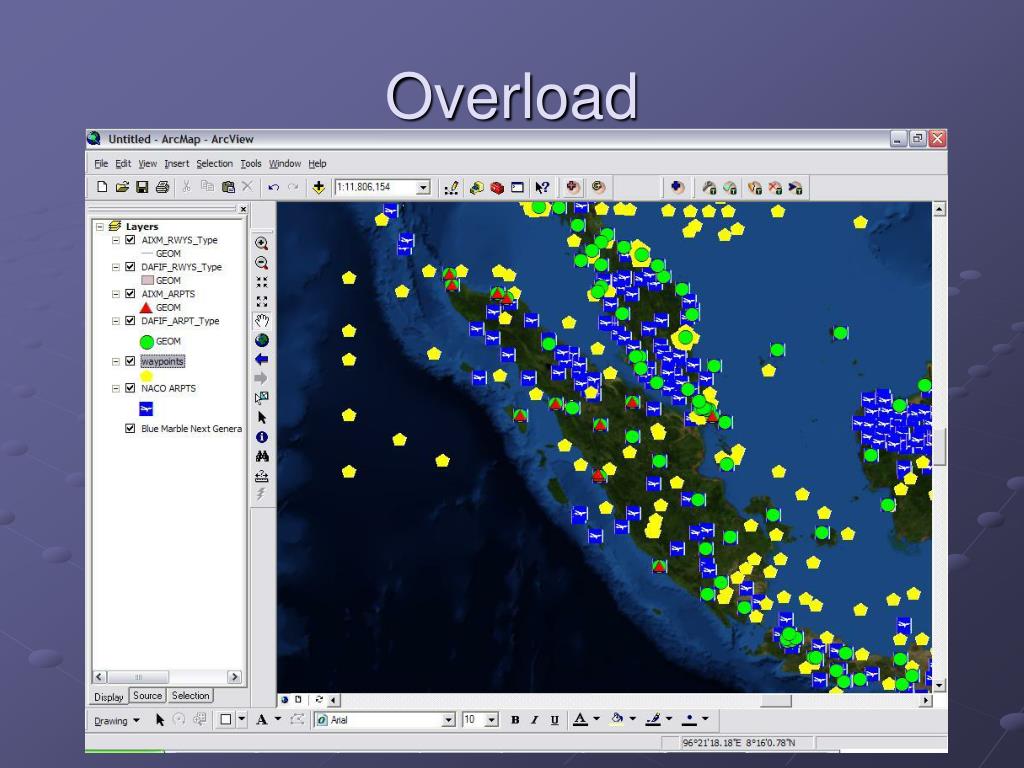Click map vertical scrollbar down arrow
The image size is (1024, 768).
[x=939, y=686]
